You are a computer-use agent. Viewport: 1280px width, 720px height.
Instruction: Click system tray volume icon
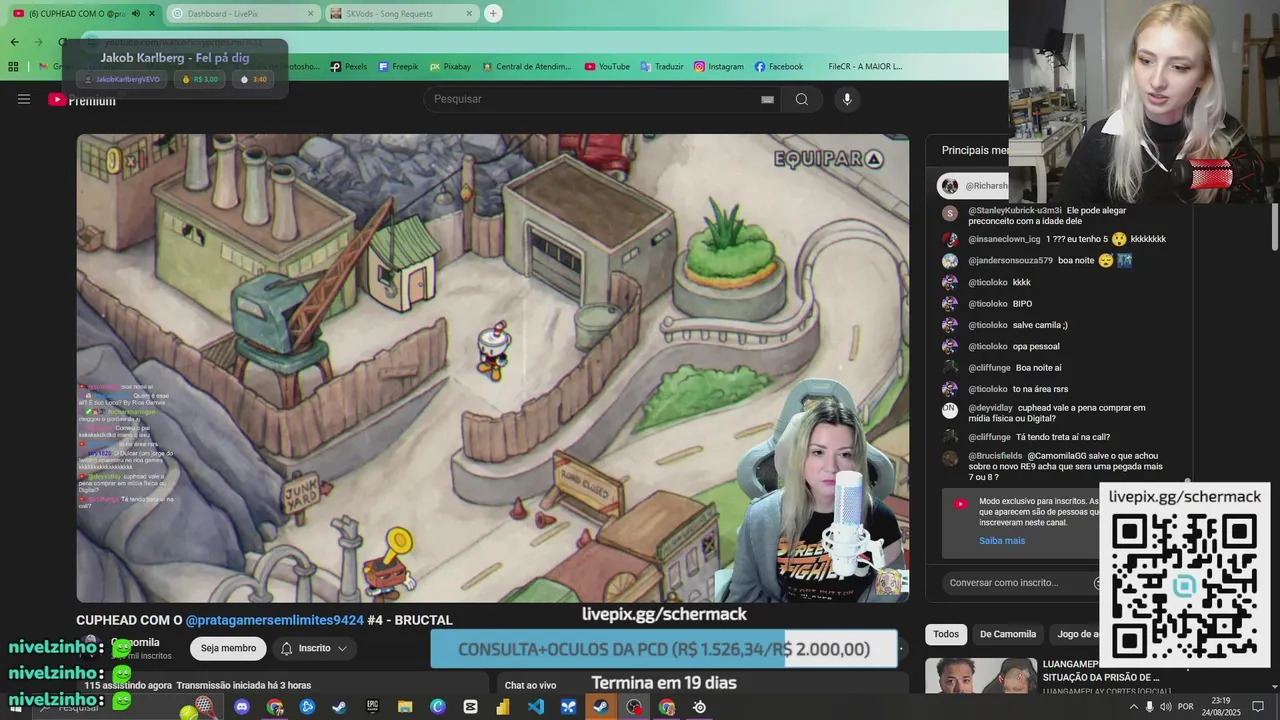click(1165, 707)
